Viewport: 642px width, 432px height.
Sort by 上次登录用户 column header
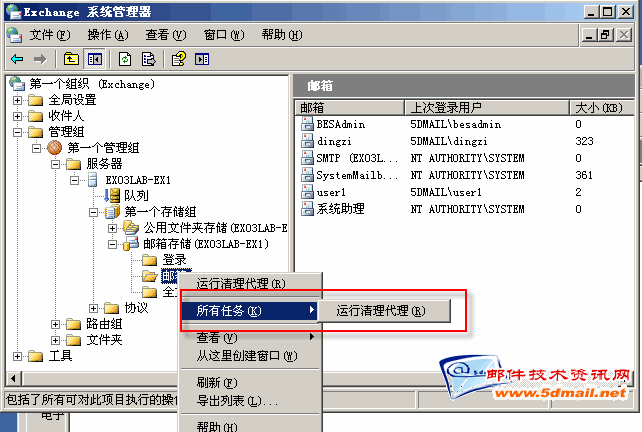click(487, 108)
